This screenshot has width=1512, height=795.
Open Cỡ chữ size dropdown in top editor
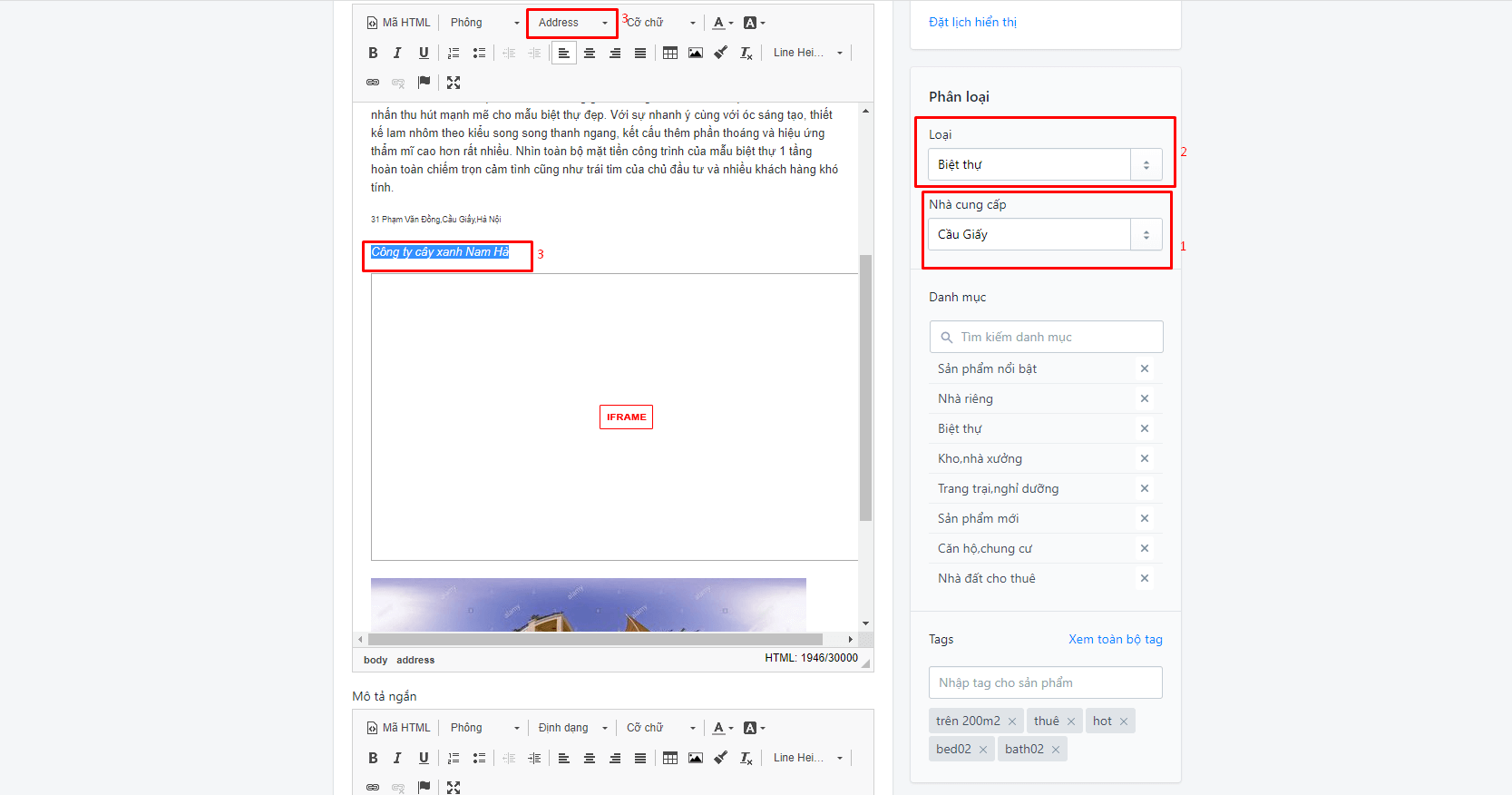click(661, 23)
